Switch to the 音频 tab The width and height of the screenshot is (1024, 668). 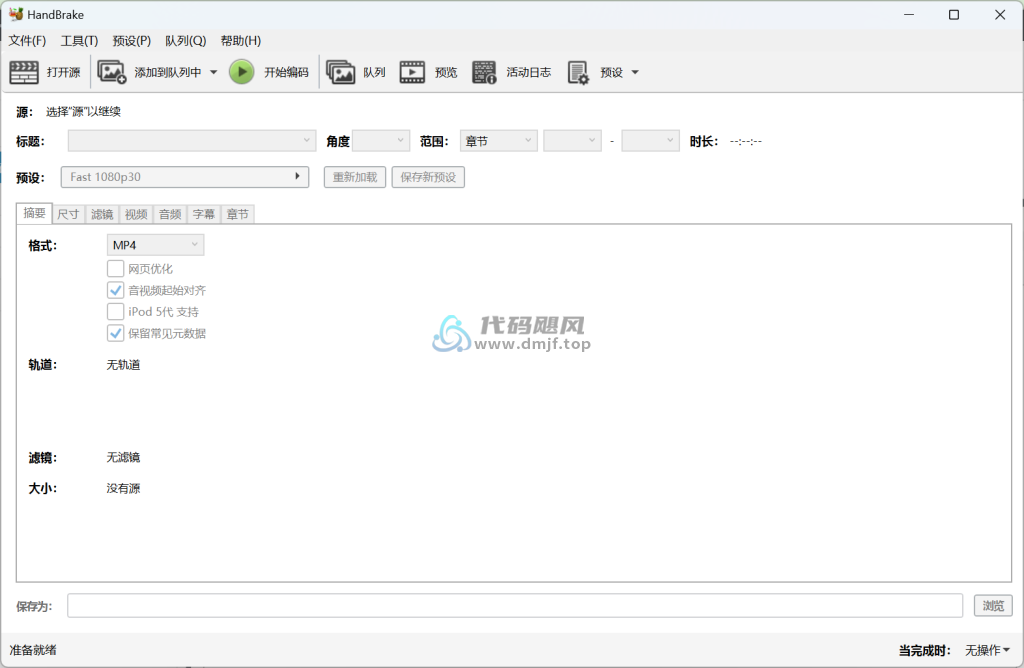click(x=170, y=214)
